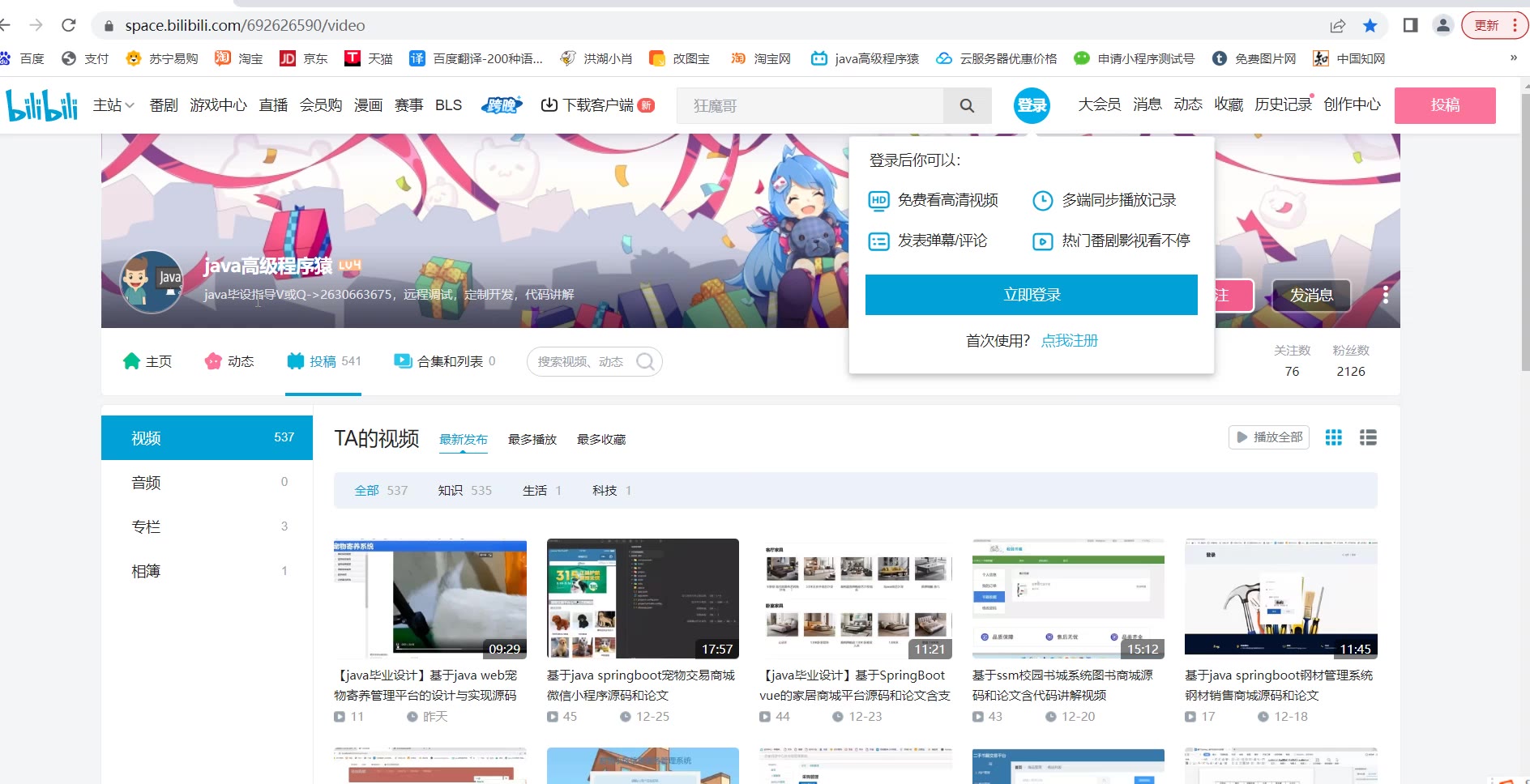Open 番剧 in the top navigation
Screen dimensions: 1530x784
(x=164, y=105)
